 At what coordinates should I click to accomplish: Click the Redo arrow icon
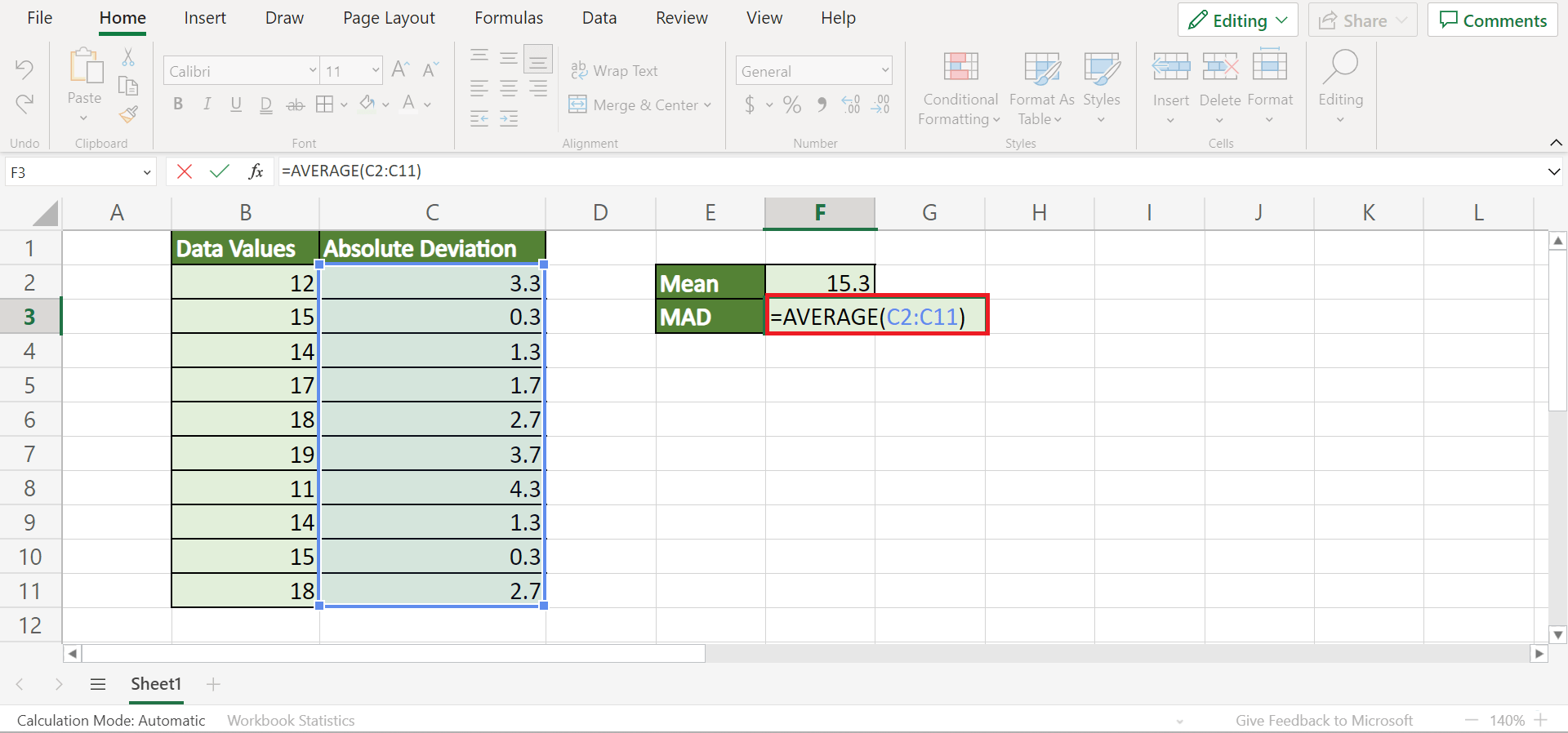coord(24,104)
